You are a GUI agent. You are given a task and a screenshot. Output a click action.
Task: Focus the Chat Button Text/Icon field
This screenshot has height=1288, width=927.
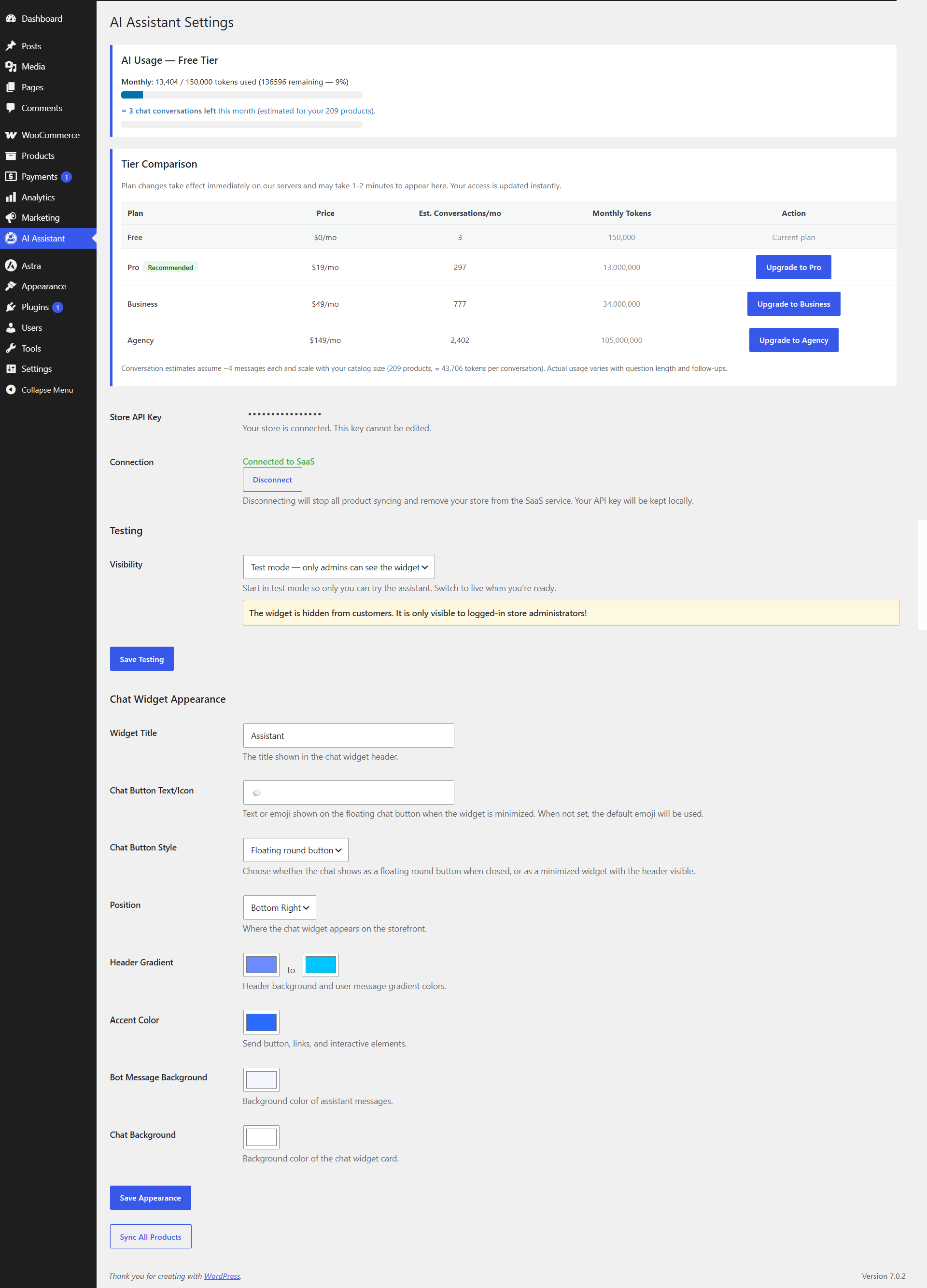(x=349, y=792)
